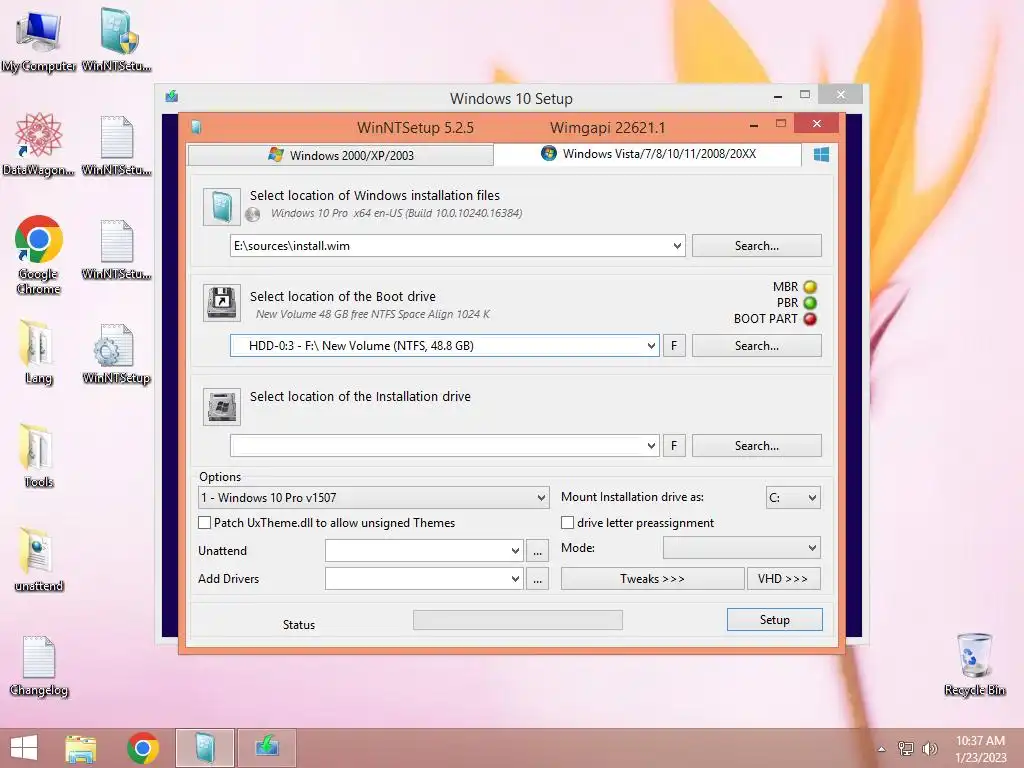The image size is (1024, 768).
Task: Click Search for Windows installation files
Action: [x=756, y=246]
